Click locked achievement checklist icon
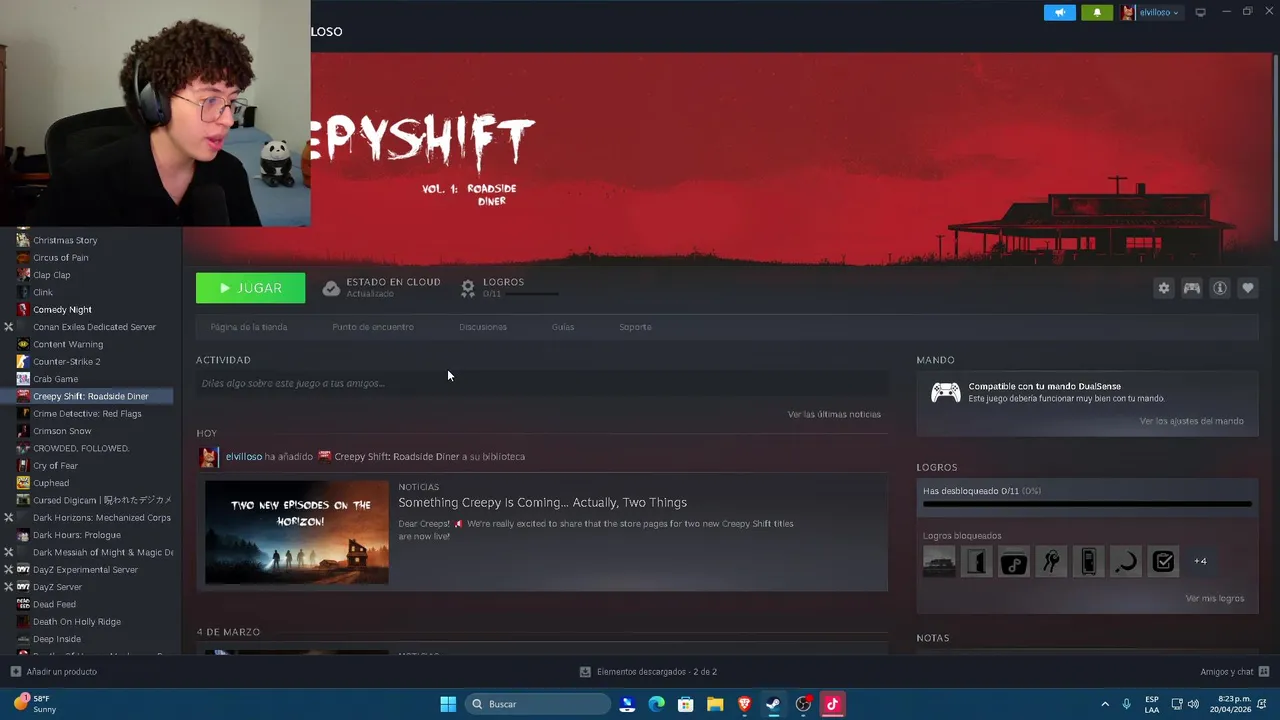 tap(1163, 561)
